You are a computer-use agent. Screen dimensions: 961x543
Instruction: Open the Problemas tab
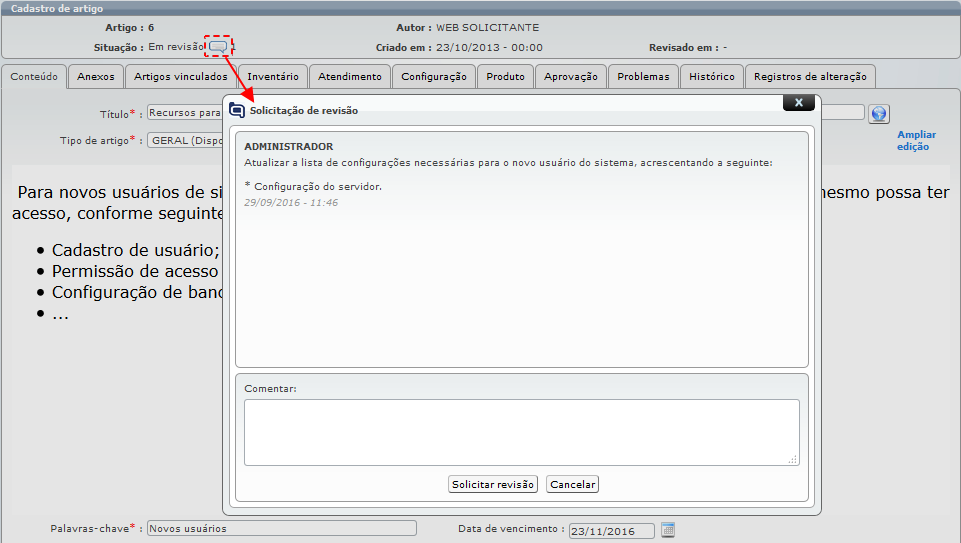point(643,77)
